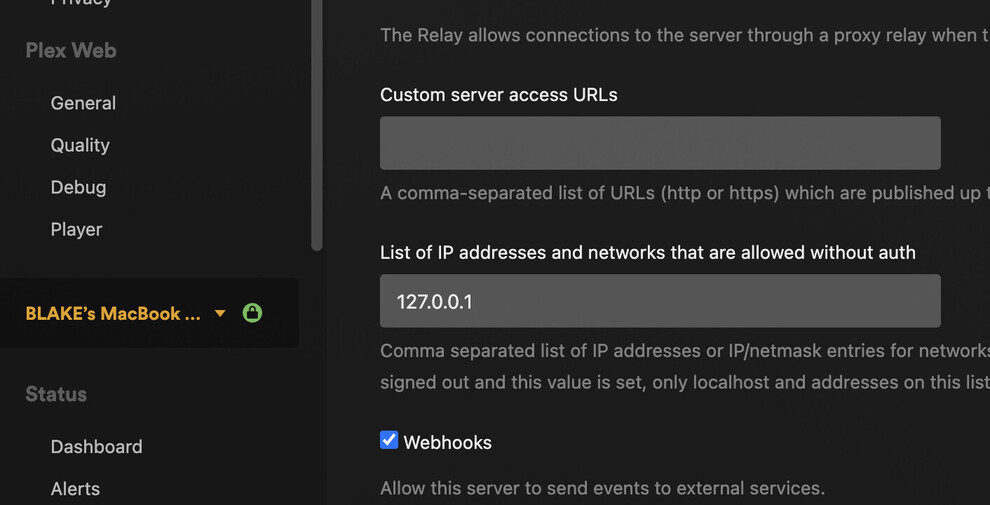
Task: Select the partially visible Privacy item
Action: tap(81, 3)
